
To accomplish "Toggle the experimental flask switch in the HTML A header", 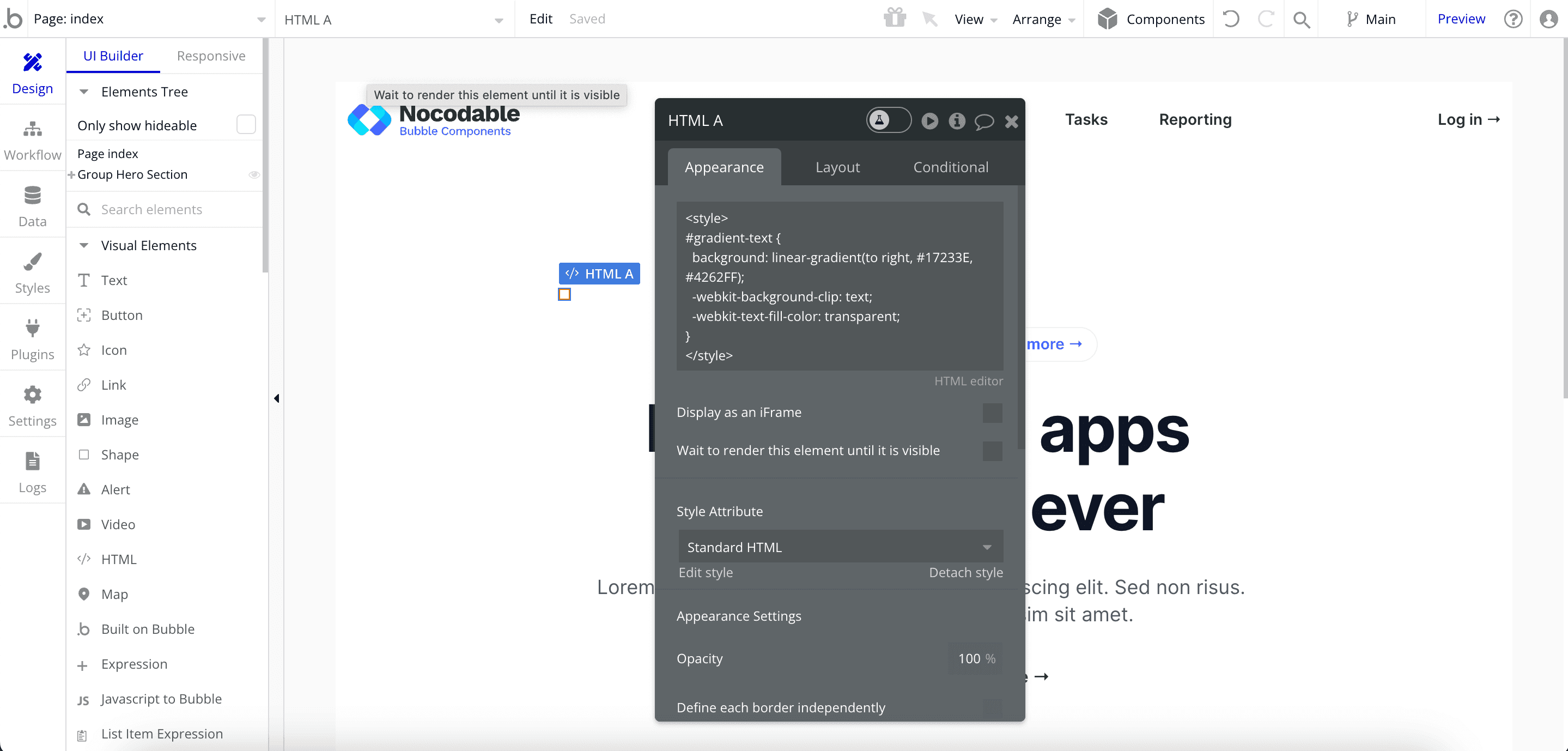I will (888, 120).
